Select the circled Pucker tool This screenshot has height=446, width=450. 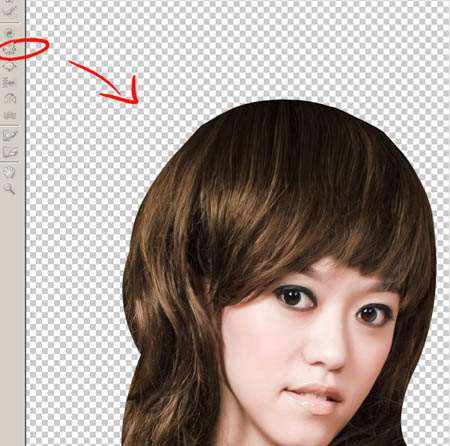[x=9, y=49]
